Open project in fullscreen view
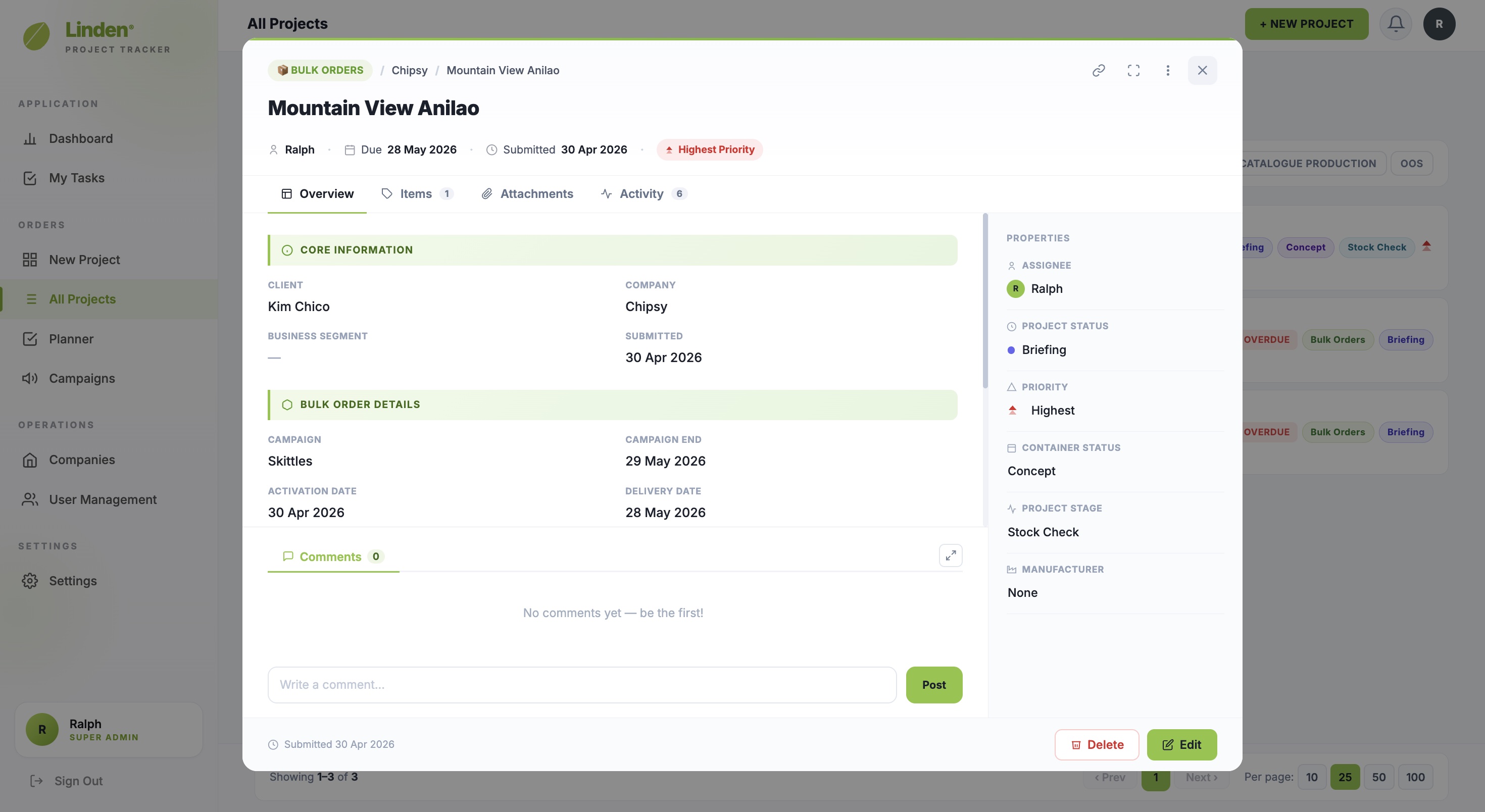The width and height of the screenshot is (1485, 812). [x=1133, y=70]
